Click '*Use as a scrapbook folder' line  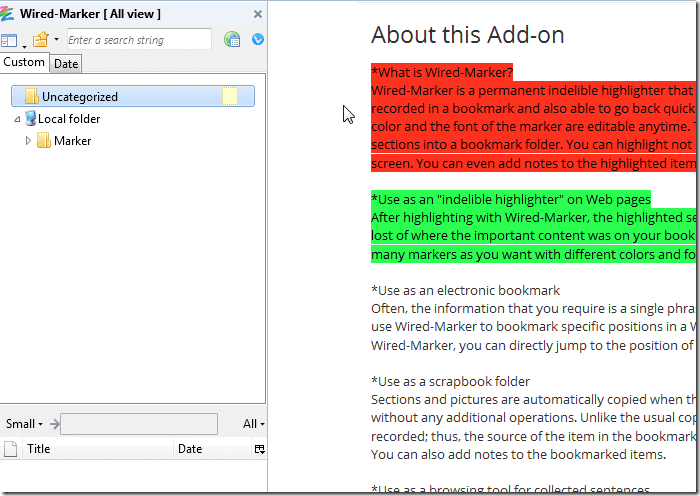pyautogui.click(x=450, y=382)
